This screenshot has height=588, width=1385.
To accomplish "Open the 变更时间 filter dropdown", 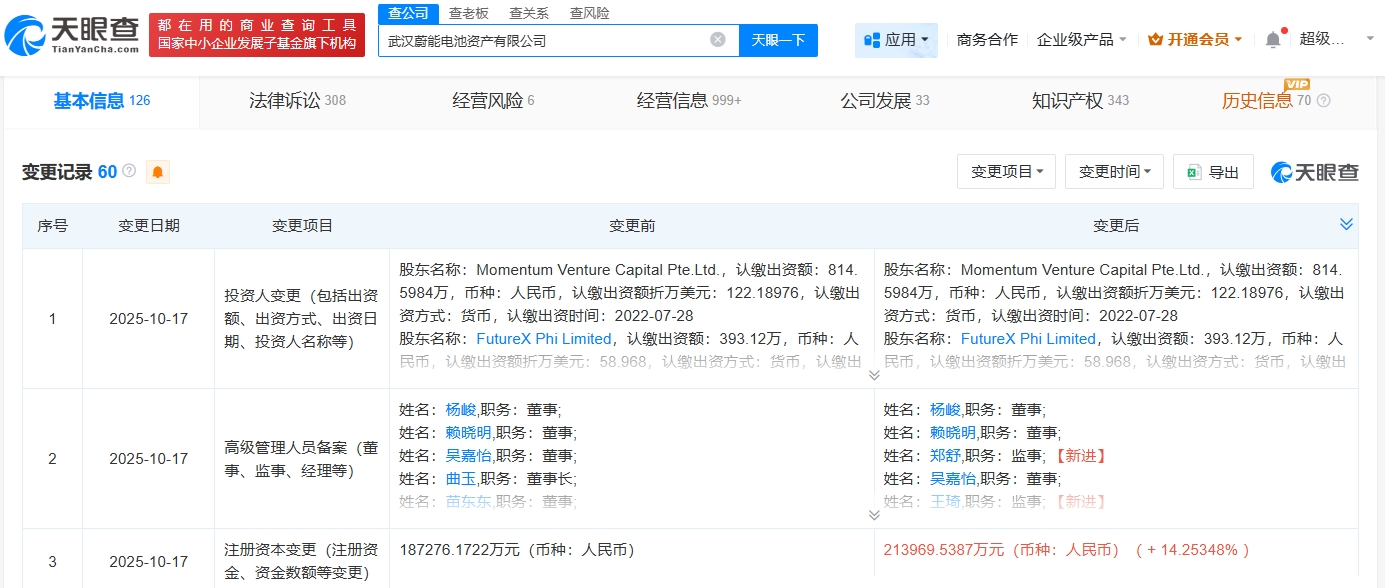I will [x=1114, y=171].
